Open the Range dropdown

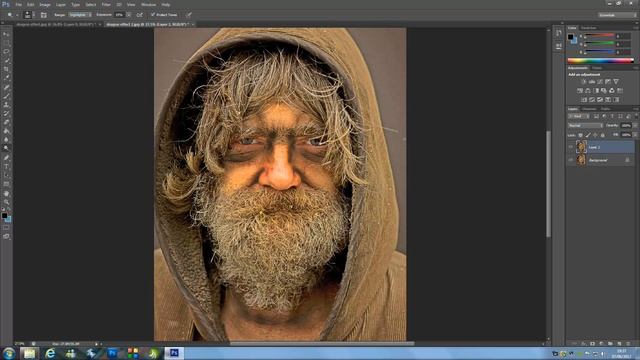(80, 15)
